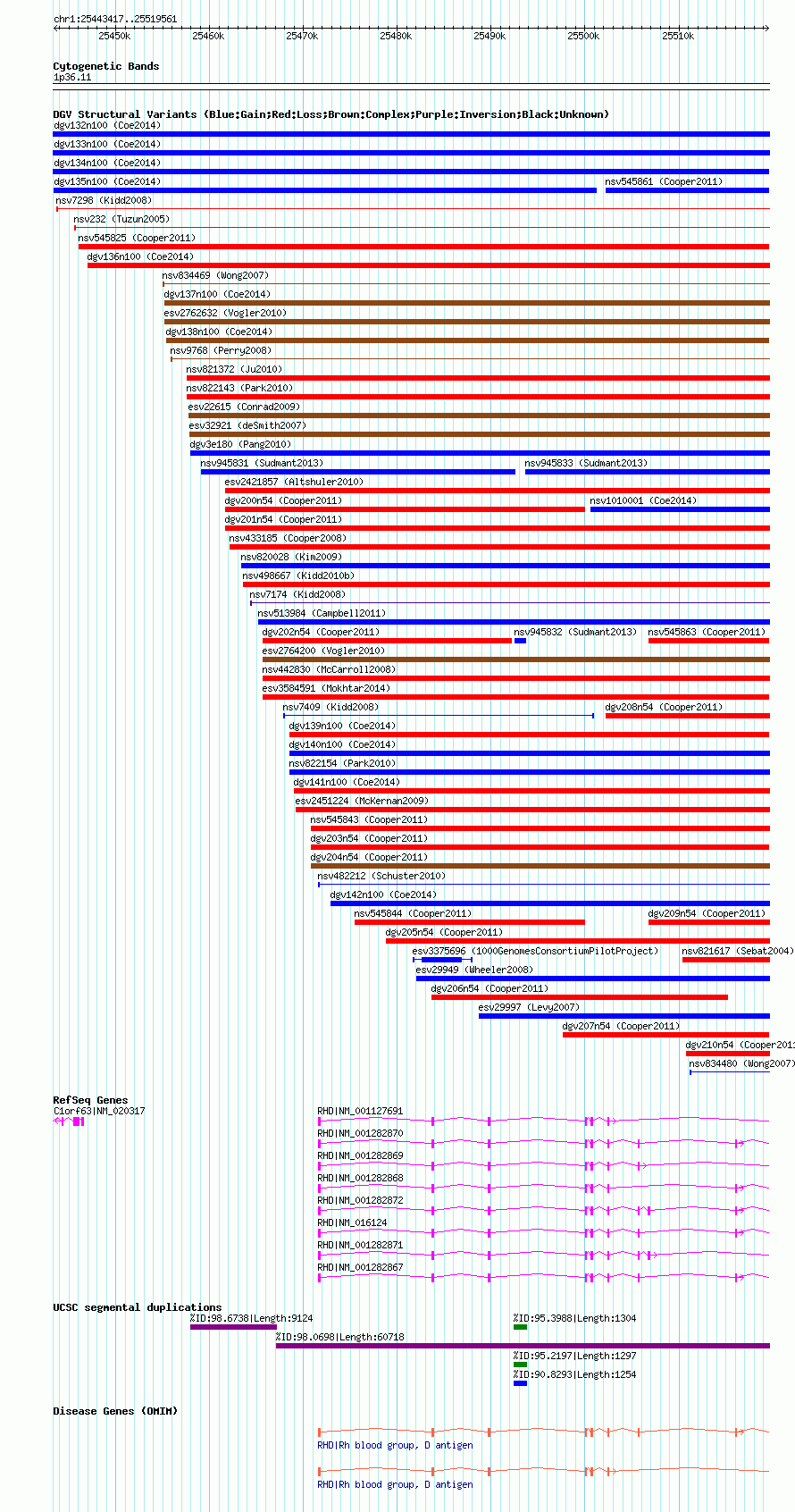Click the 1p36.11 band label
Viewport: 795px width, 1512px height.
click(x=72, y=77)
